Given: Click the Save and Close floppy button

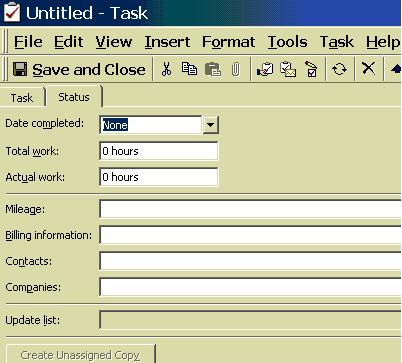Looking at the screenshot, I should pos(79,70).
